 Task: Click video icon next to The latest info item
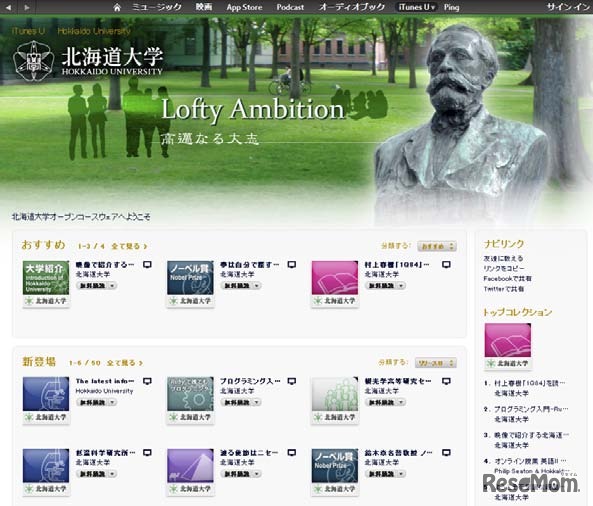(x=147, y=381)
